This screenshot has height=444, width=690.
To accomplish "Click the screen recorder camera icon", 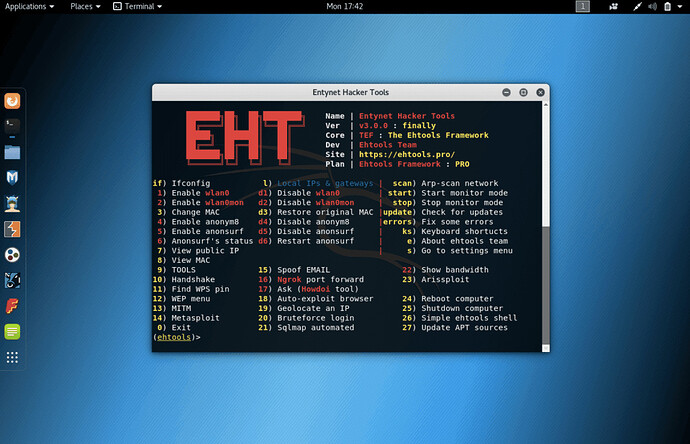I will 614,6.
